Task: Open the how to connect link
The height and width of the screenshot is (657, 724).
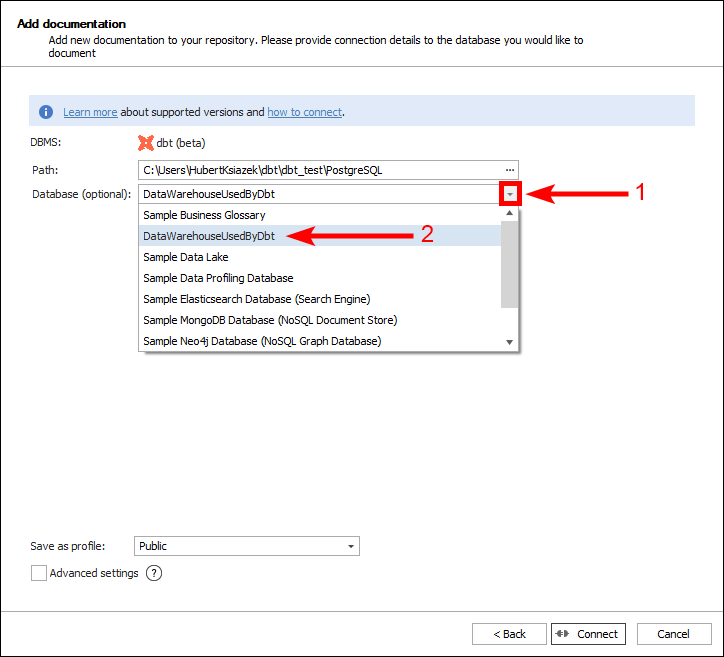Action: coord(304,112)
